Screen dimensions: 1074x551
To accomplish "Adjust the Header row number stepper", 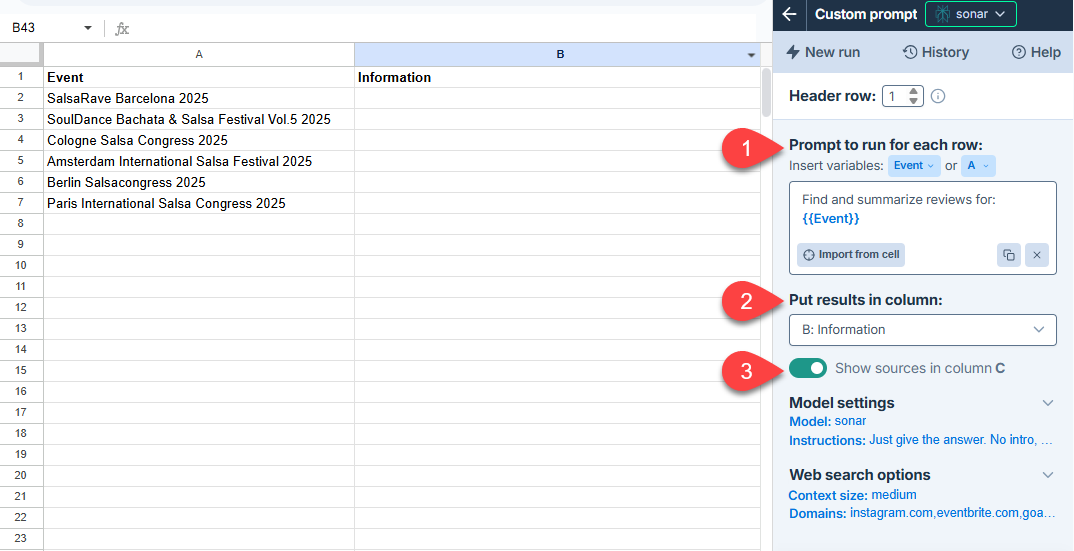I will [914, 97].
